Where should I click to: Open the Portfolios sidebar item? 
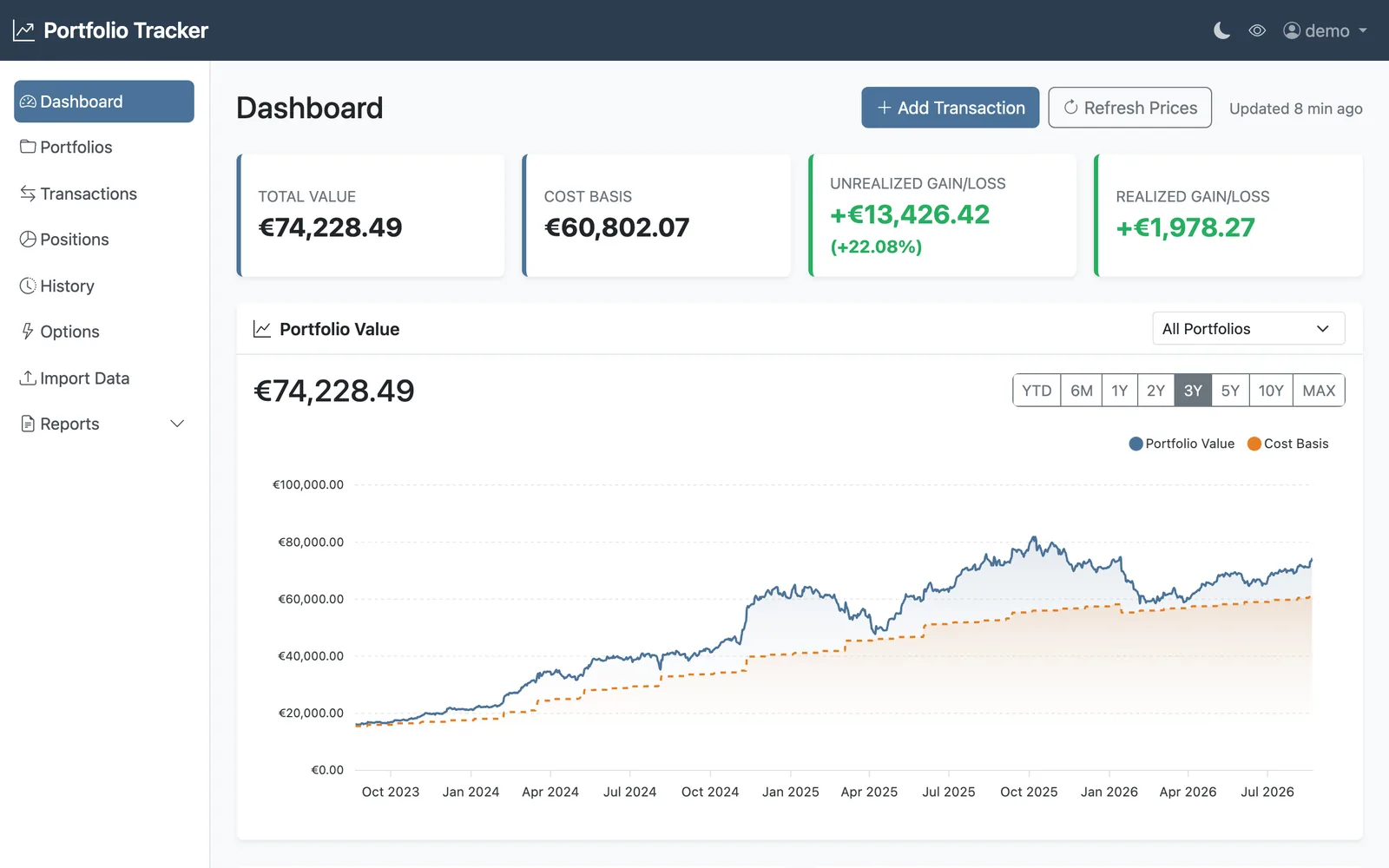pyautogui.click(x=104, y=148)
